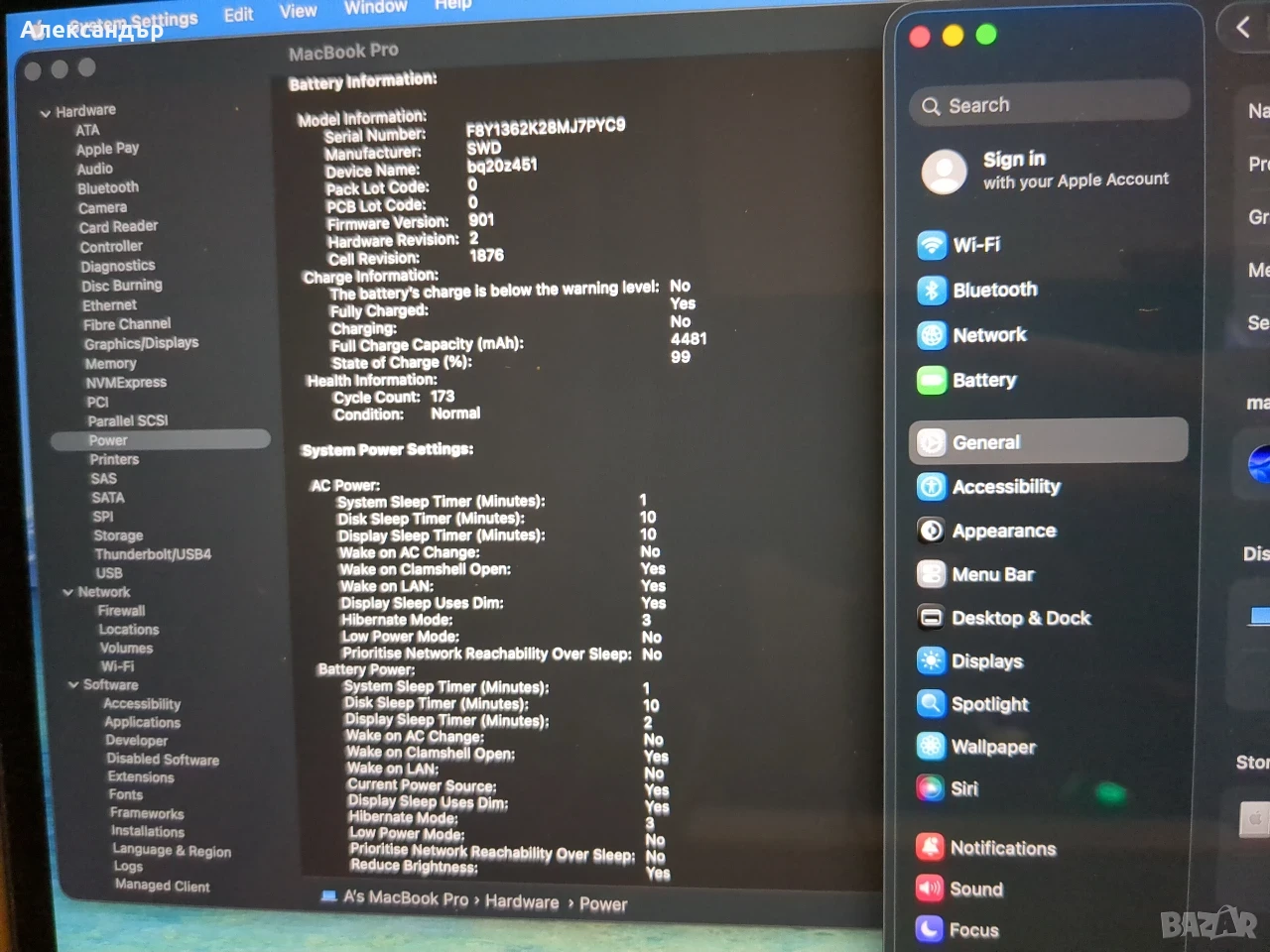Open the Window menu
The height and width of the screenshot is (952, 1270).
point(375,7)
